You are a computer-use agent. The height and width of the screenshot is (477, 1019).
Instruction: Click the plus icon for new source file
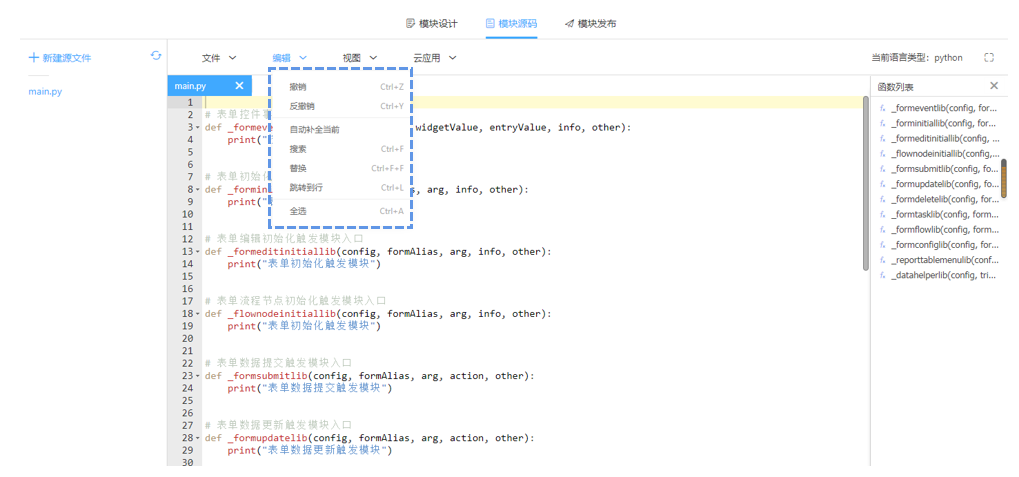[x=34, y=58]
